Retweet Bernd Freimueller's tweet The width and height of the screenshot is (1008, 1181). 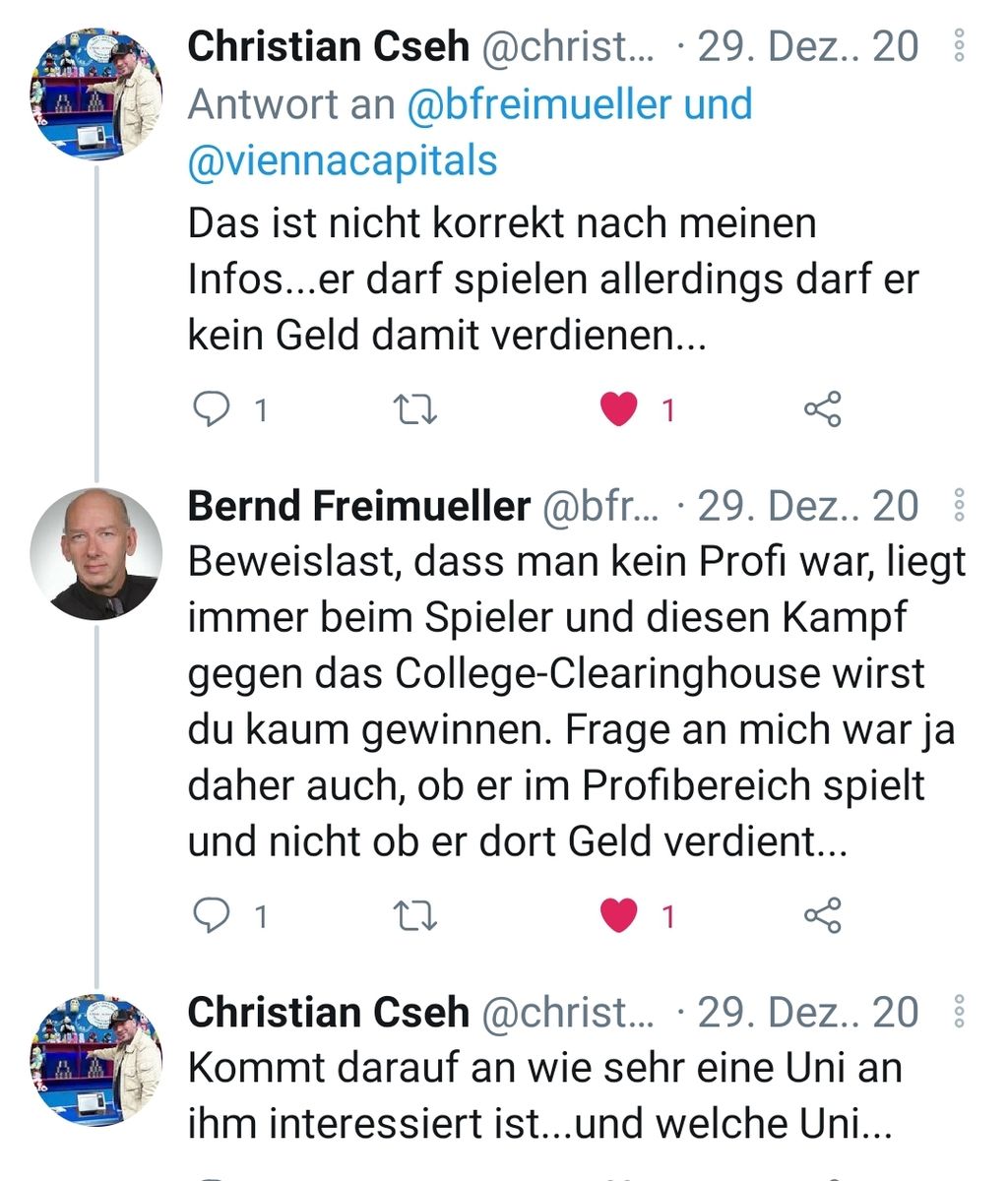[414, 916]
